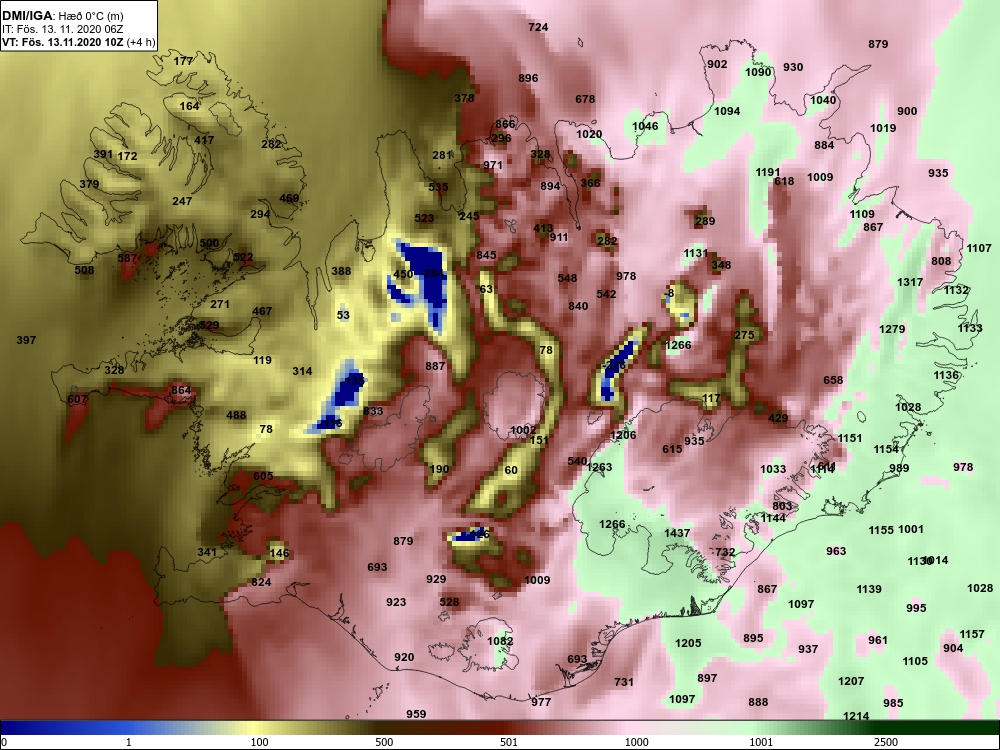The height and width of the screenshot is (750, 1000).
Task: Click the map value '1317'
Action: point(910,283)
